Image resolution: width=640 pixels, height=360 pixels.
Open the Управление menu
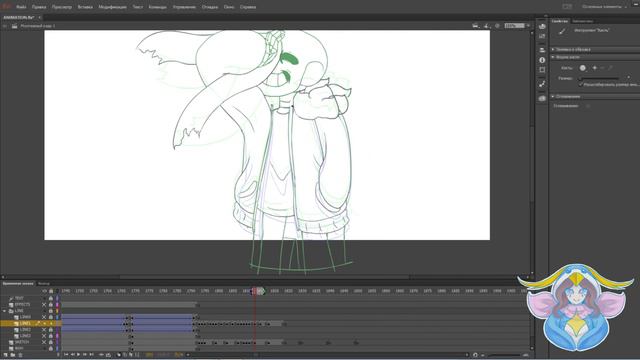(184, 7)
